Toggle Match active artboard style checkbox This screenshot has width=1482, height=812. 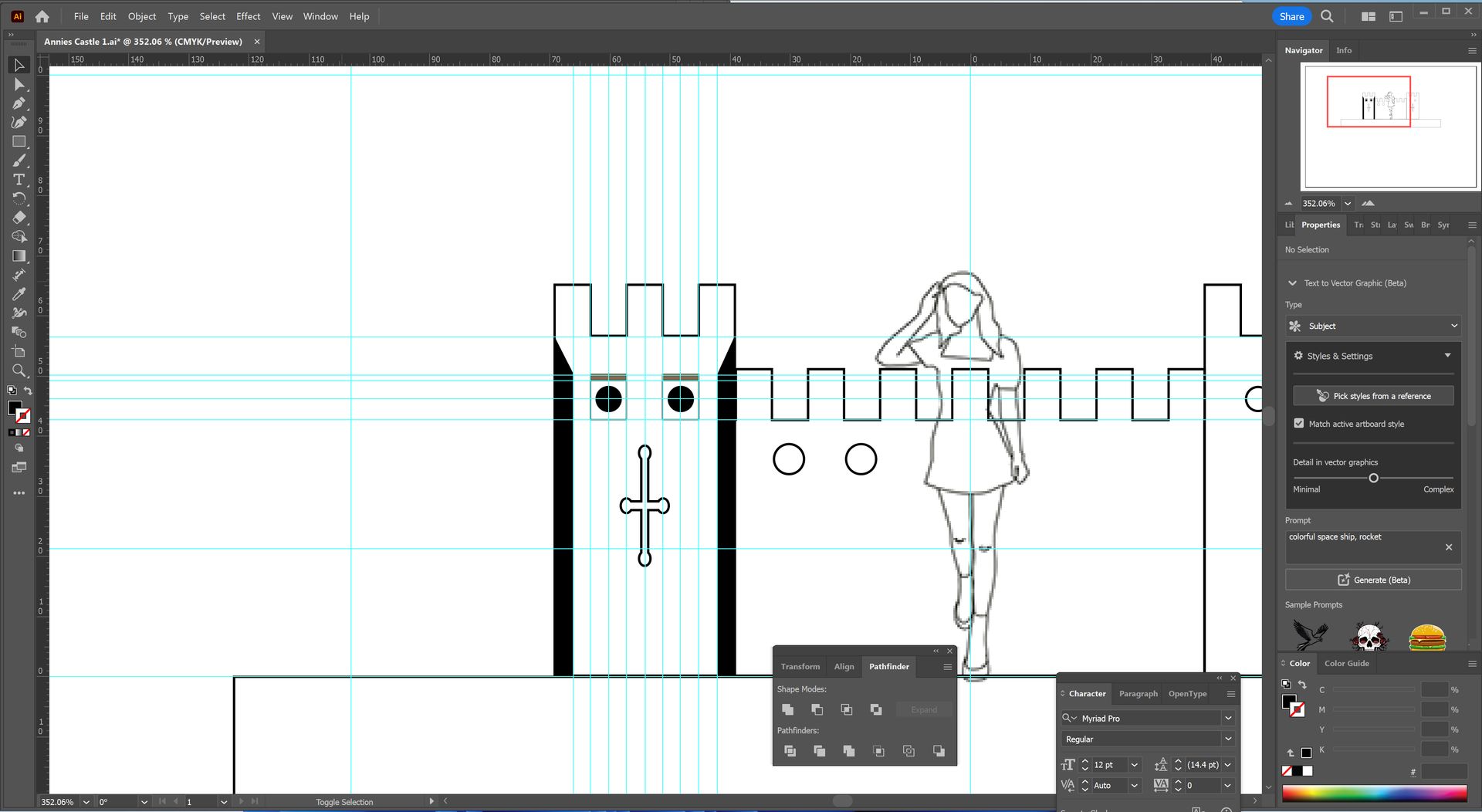(1299, 424)
